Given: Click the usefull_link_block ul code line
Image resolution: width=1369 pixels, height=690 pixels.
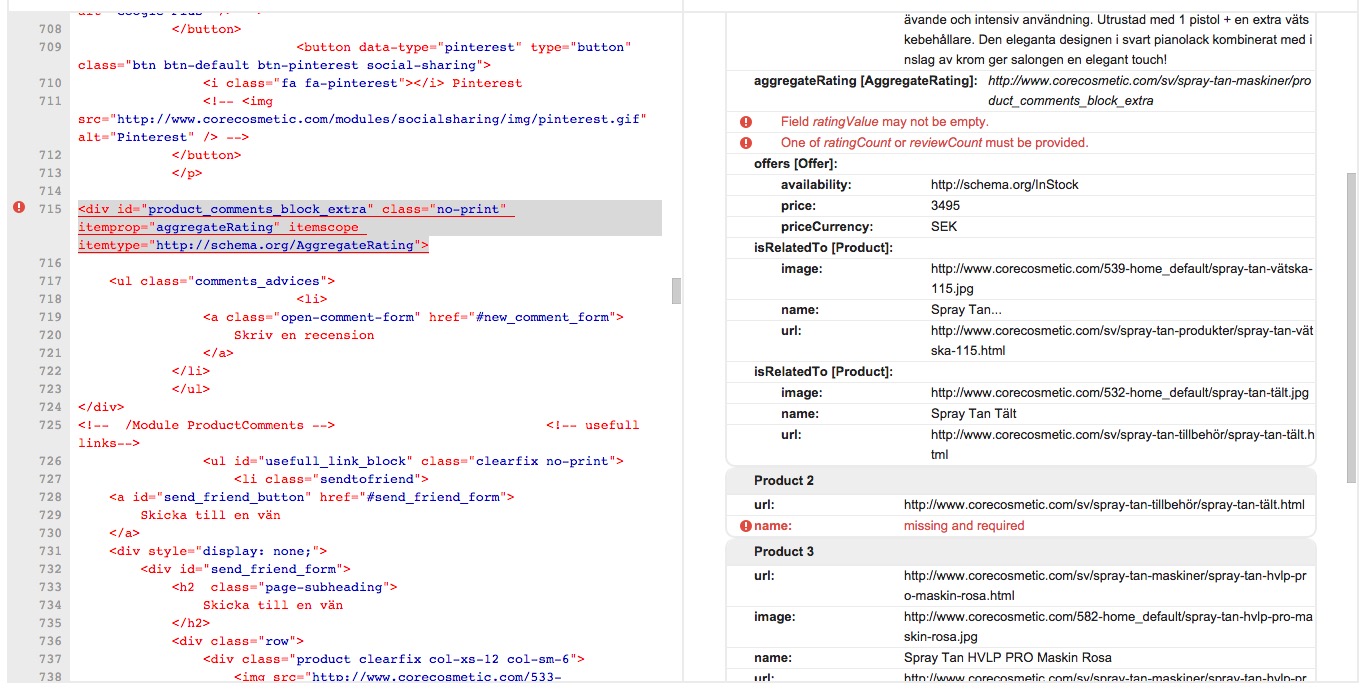Looking at the screenshot, I should tap(413, 461).
